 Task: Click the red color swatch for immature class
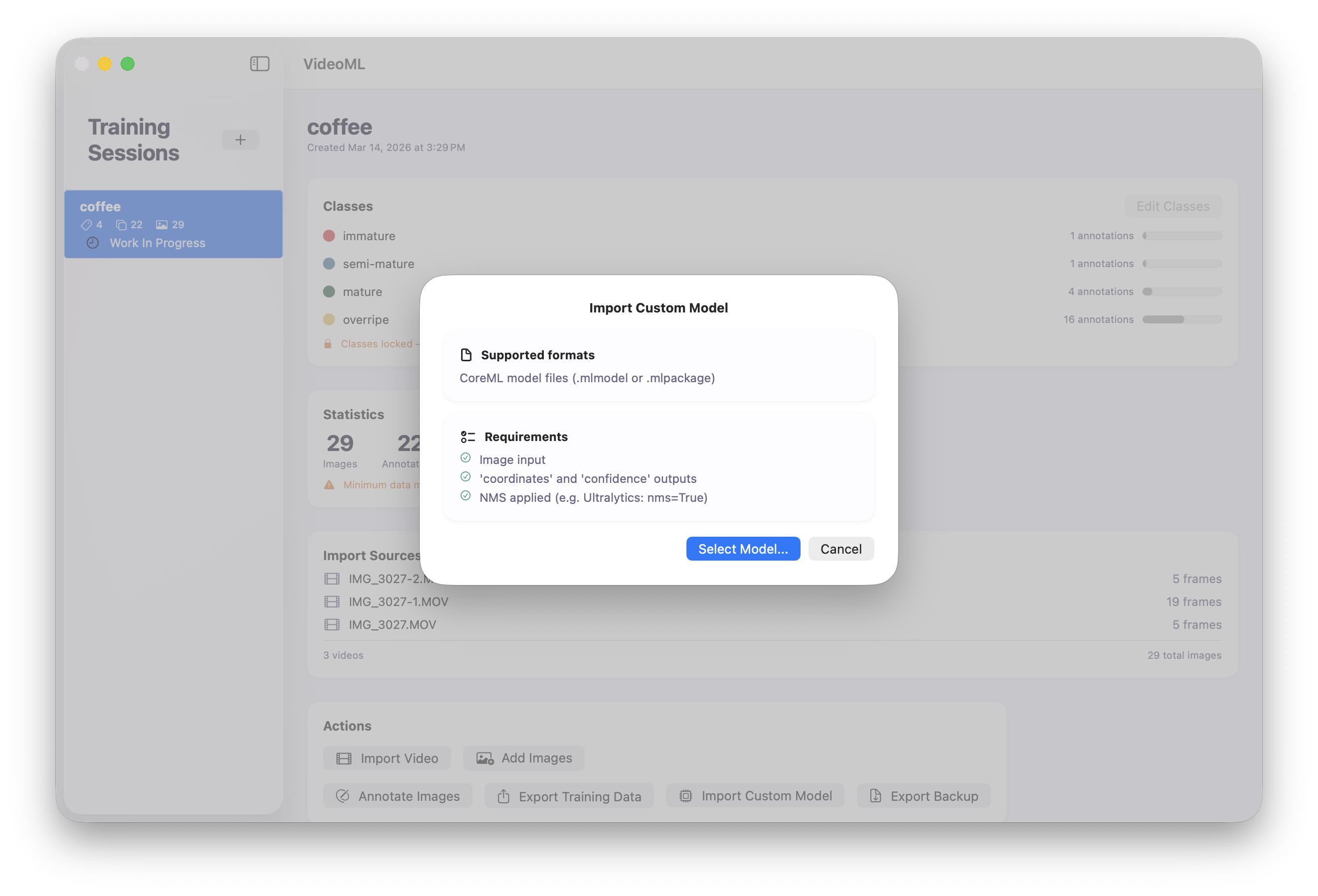[329, 235]
